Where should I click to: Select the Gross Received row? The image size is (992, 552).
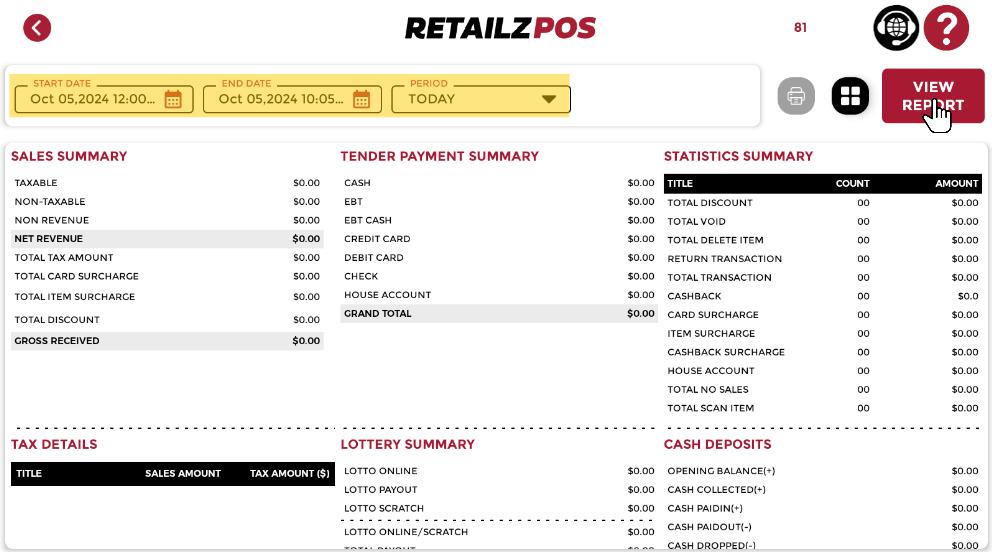(167, 341)
